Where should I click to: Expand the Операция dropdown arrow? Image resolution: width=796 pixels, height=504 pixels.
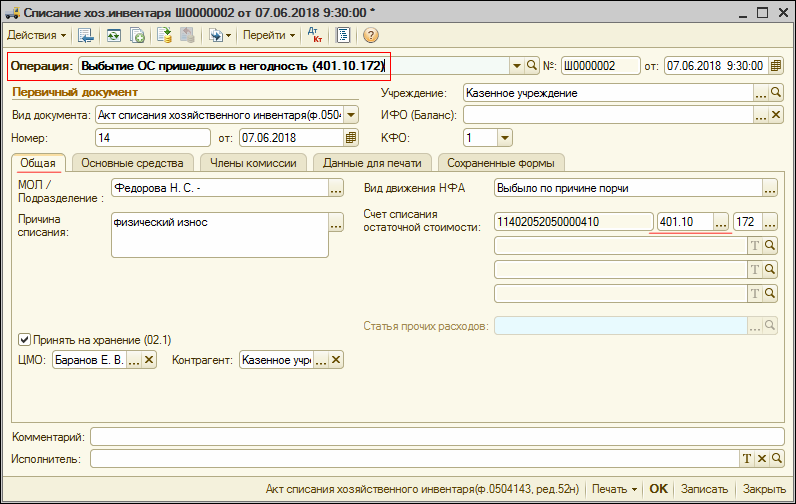click(x=517, y=66)
